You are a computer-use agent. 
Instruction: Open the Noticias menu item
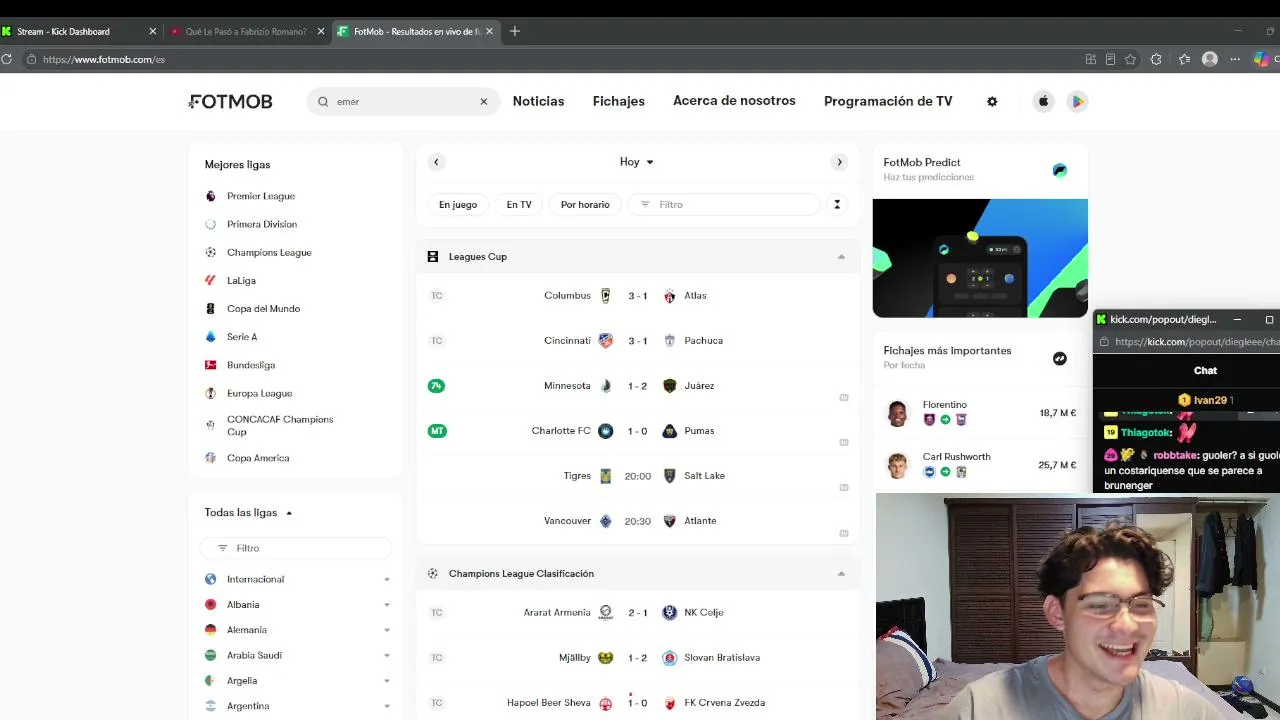tap(538, 101)
